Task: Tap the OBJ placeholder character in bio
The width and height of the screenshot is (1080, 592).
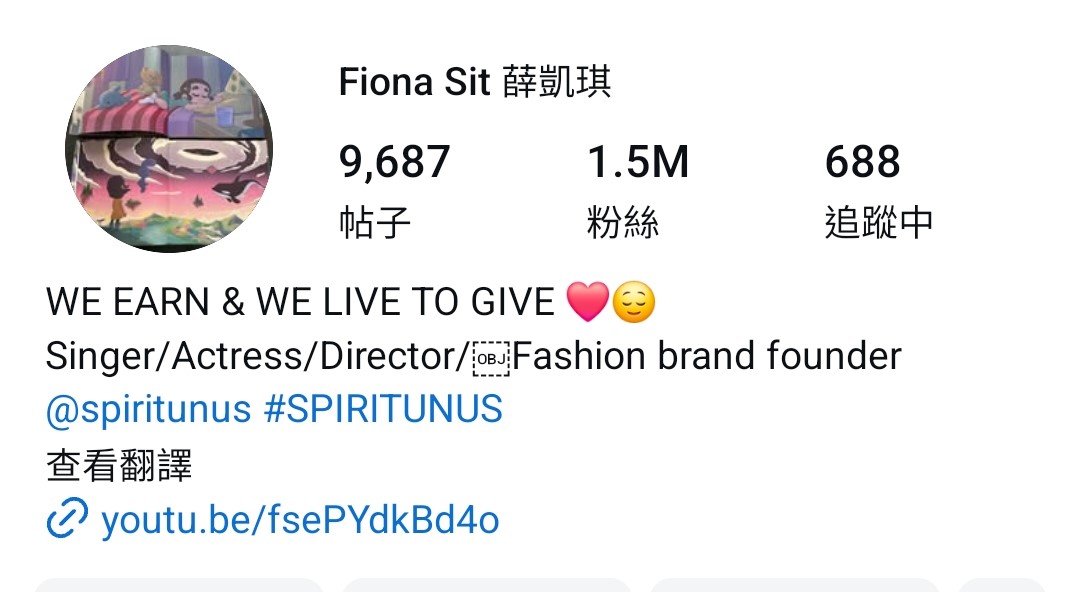Action: [x=491, y=359]
